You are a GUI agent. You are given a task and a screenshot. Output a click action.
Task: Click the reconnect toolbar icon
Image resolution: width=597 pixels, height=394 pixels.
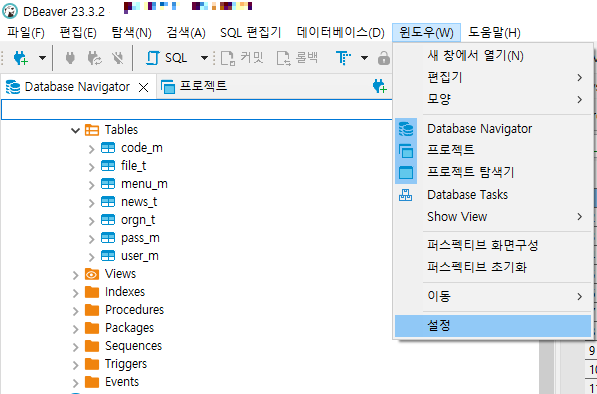94,58
